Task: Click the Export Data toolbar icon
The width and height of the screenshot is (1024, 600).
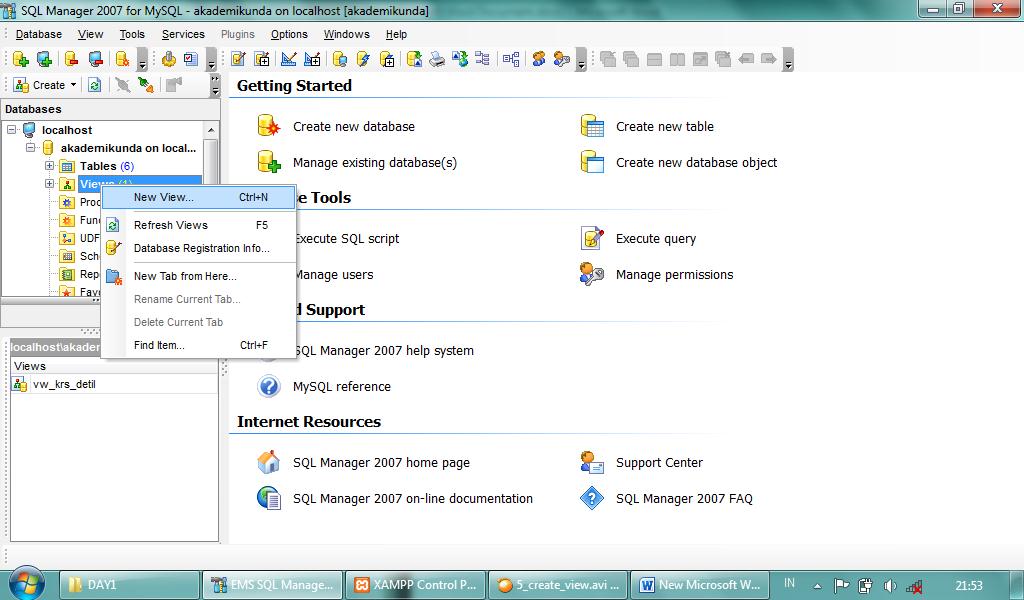Action: 414,59
